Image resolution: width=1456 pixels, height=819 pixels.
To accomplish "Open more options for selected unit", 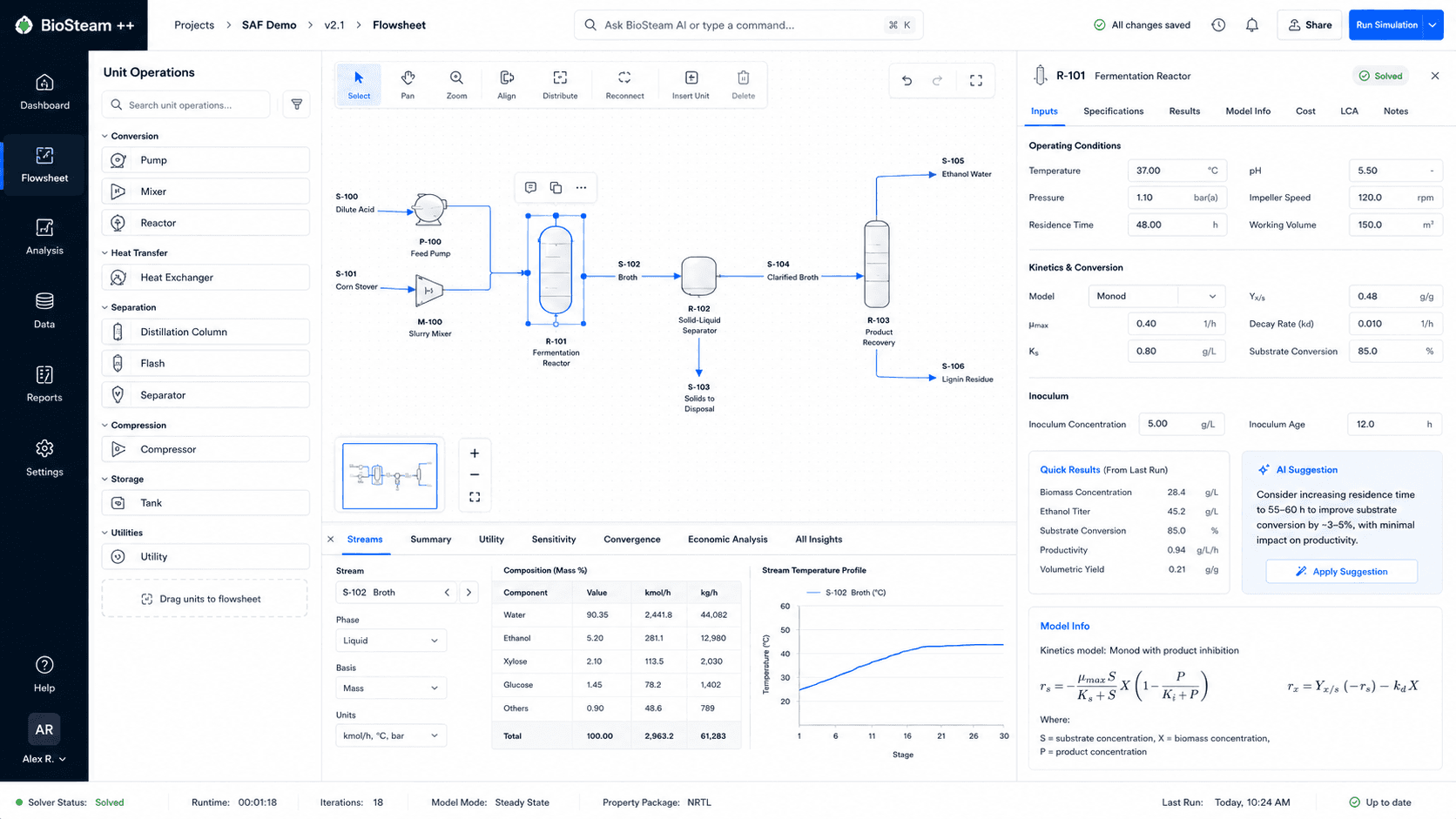I will tap(581, 187).
